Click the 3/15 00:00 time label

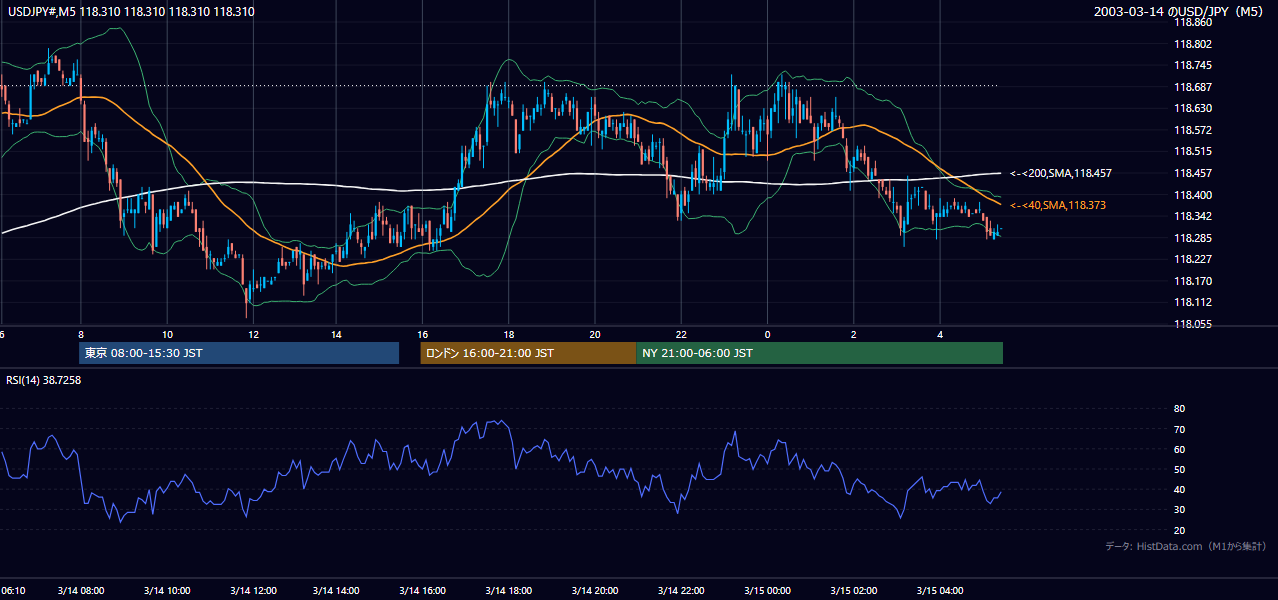[x=768, y=591]
